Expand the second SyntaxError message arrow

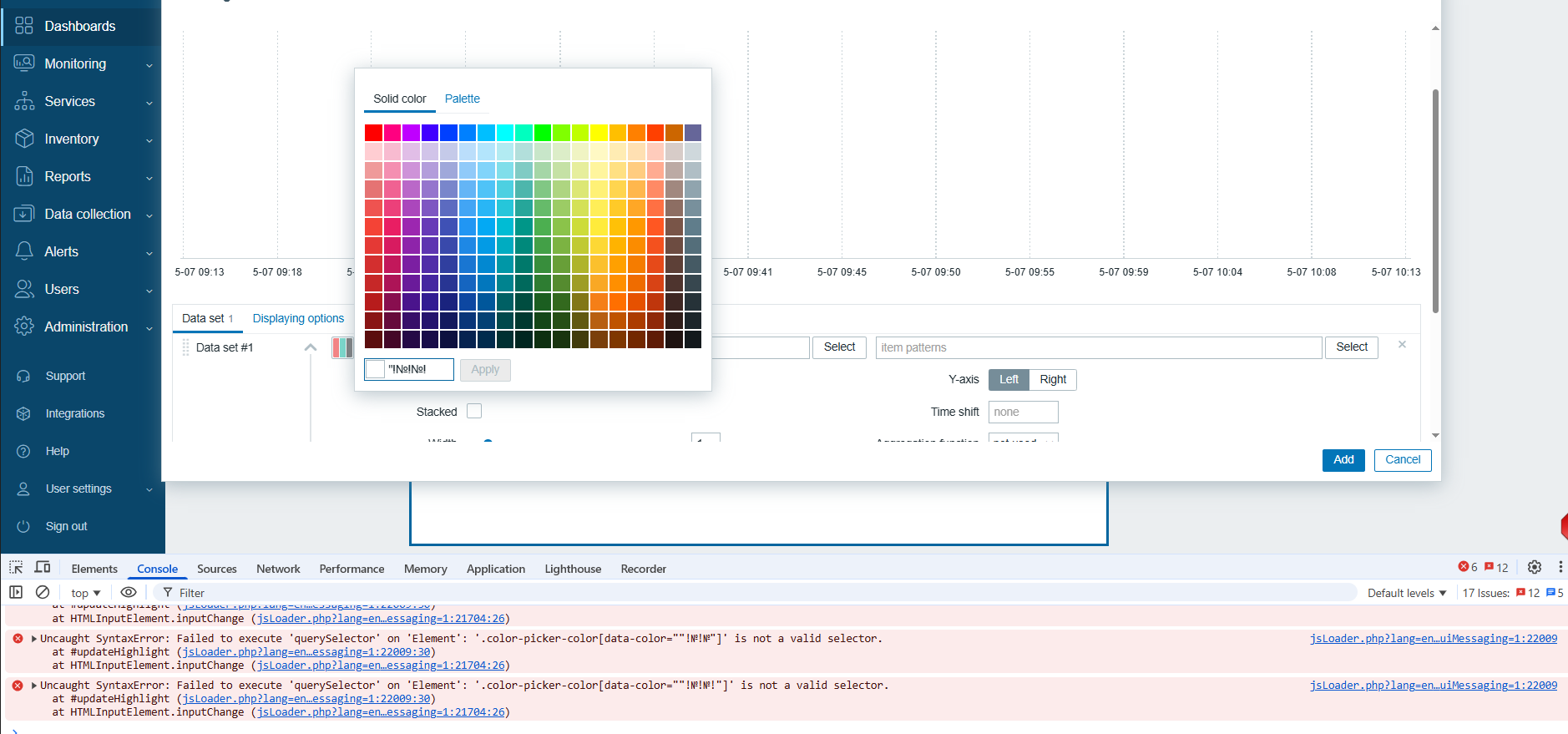click(34, 686)
